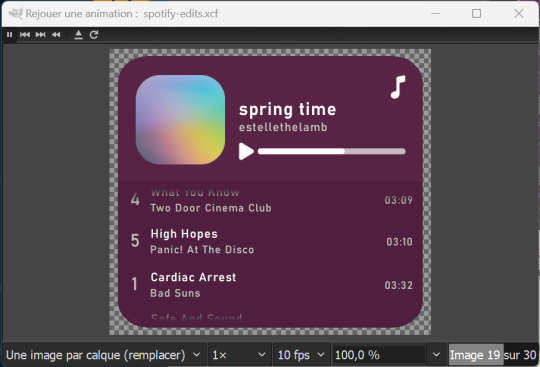The width and height of the screenshot is (540, 367).
Task: Pause the animation playback
Action: pos(10,34)
